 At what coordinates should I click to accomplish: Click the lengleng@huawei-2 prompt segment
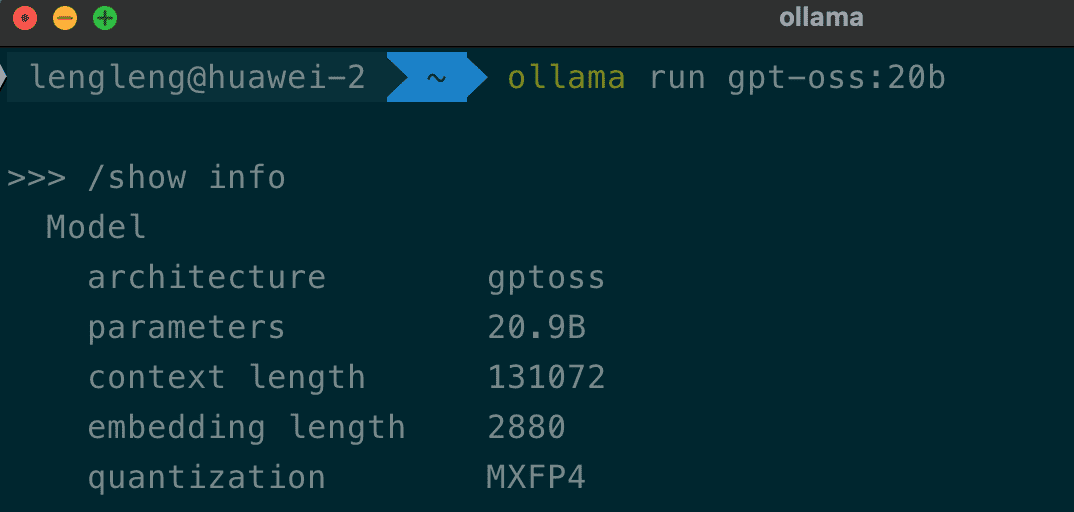196,78
